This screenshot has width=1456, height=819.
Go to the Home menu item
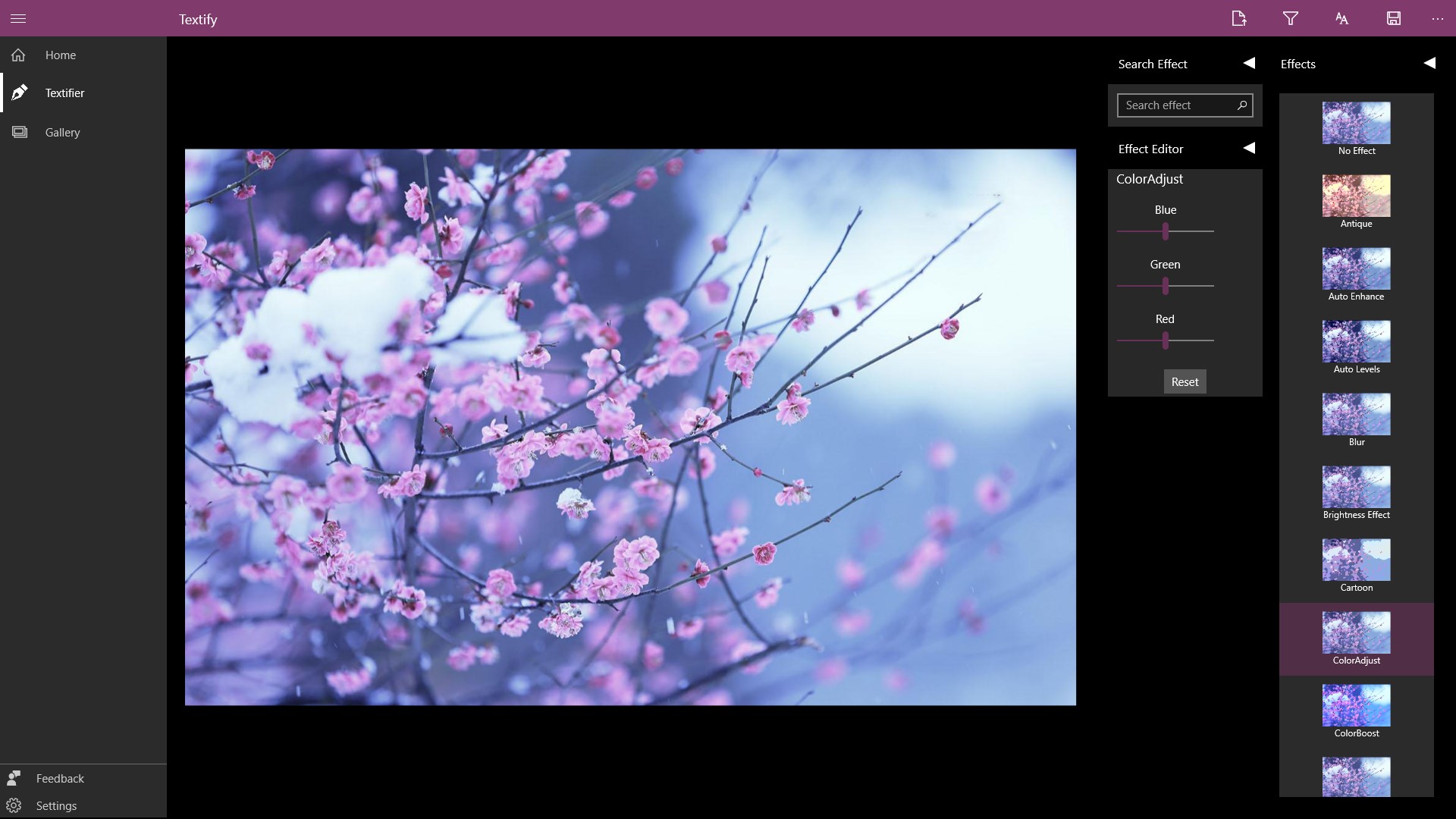[x=60, y=55]
